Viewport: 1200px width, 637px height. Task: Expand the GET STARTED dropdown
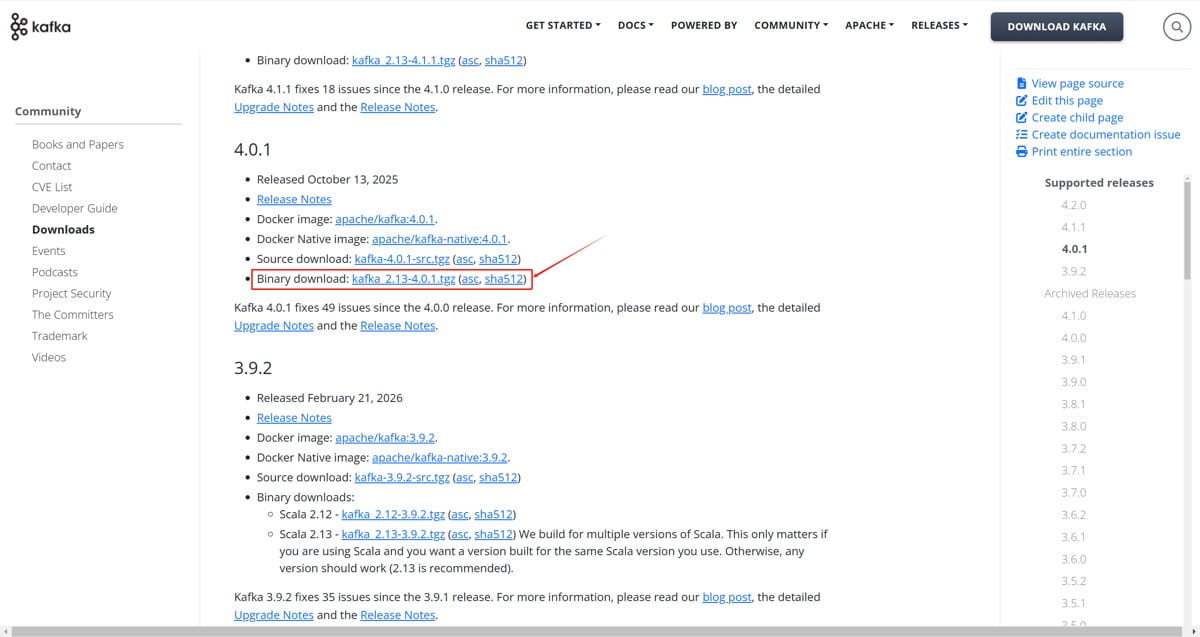563,25
